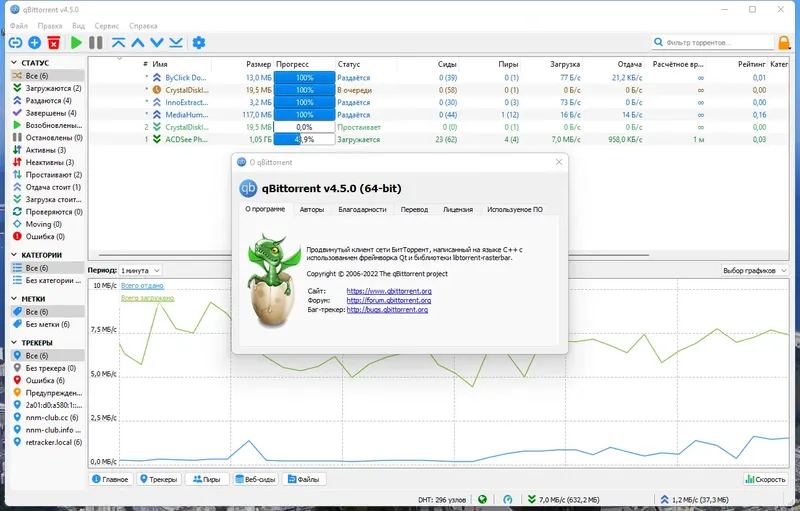Filter by Загружаются (2) status
The height and width of the screenshot is (511, 800).
pos(47,88)
